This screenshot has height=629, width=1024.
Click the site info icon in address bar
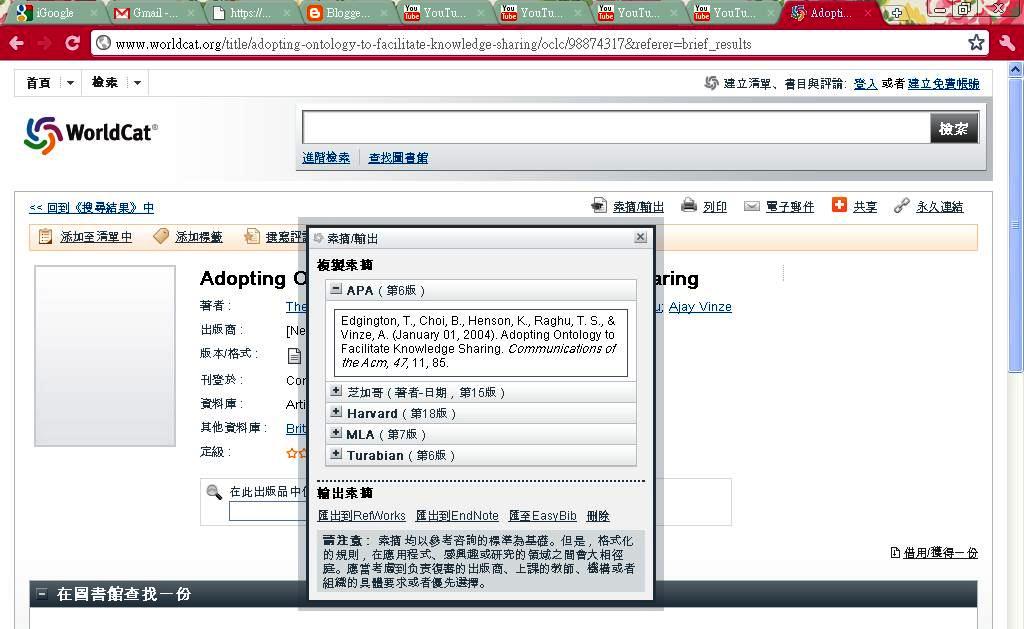[x=103, y=43]
